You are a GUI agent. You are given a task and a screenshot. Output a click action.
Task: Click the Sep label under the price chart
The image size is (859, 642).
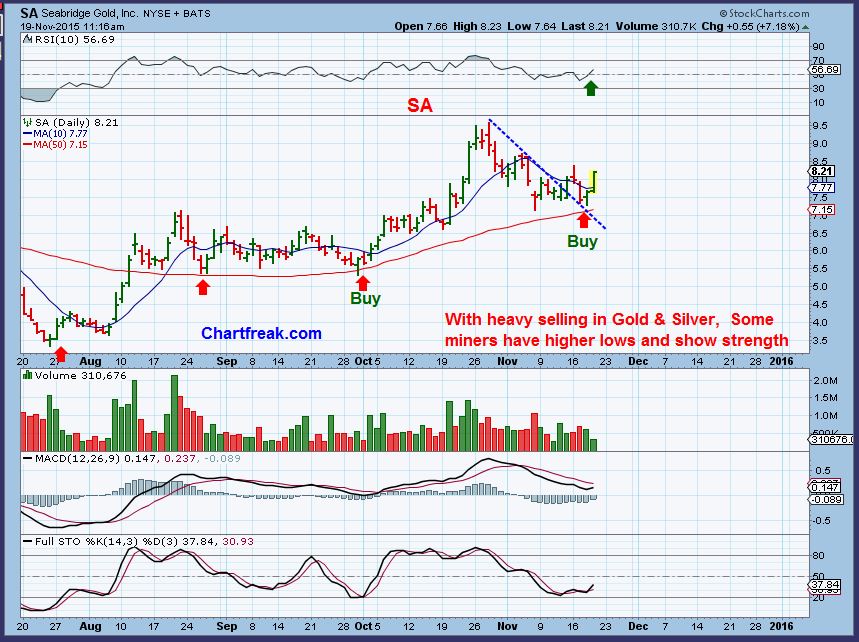point(226,362)
